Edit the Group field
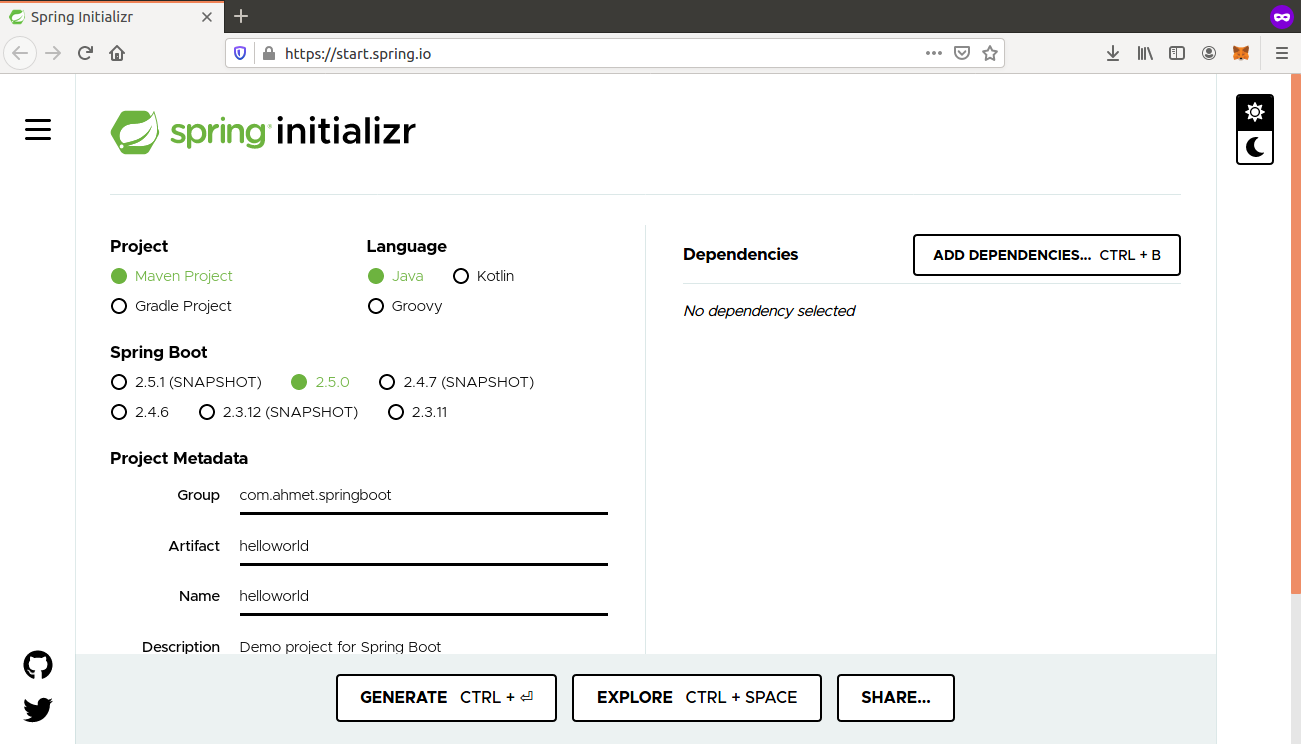Image resolution: width=1301 pixels, height=744 pixels. point(423,496)
